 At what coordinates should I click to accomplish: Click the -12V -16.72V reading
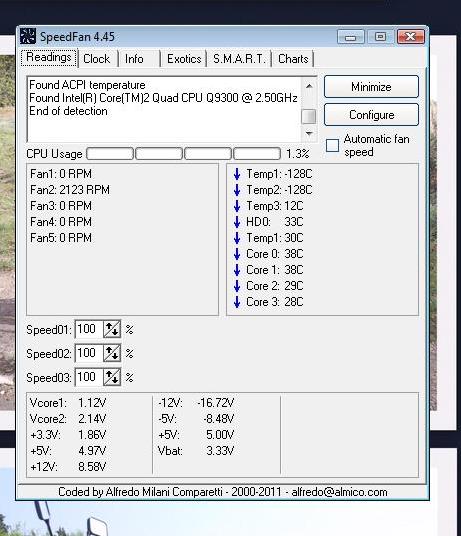point(196,403)
